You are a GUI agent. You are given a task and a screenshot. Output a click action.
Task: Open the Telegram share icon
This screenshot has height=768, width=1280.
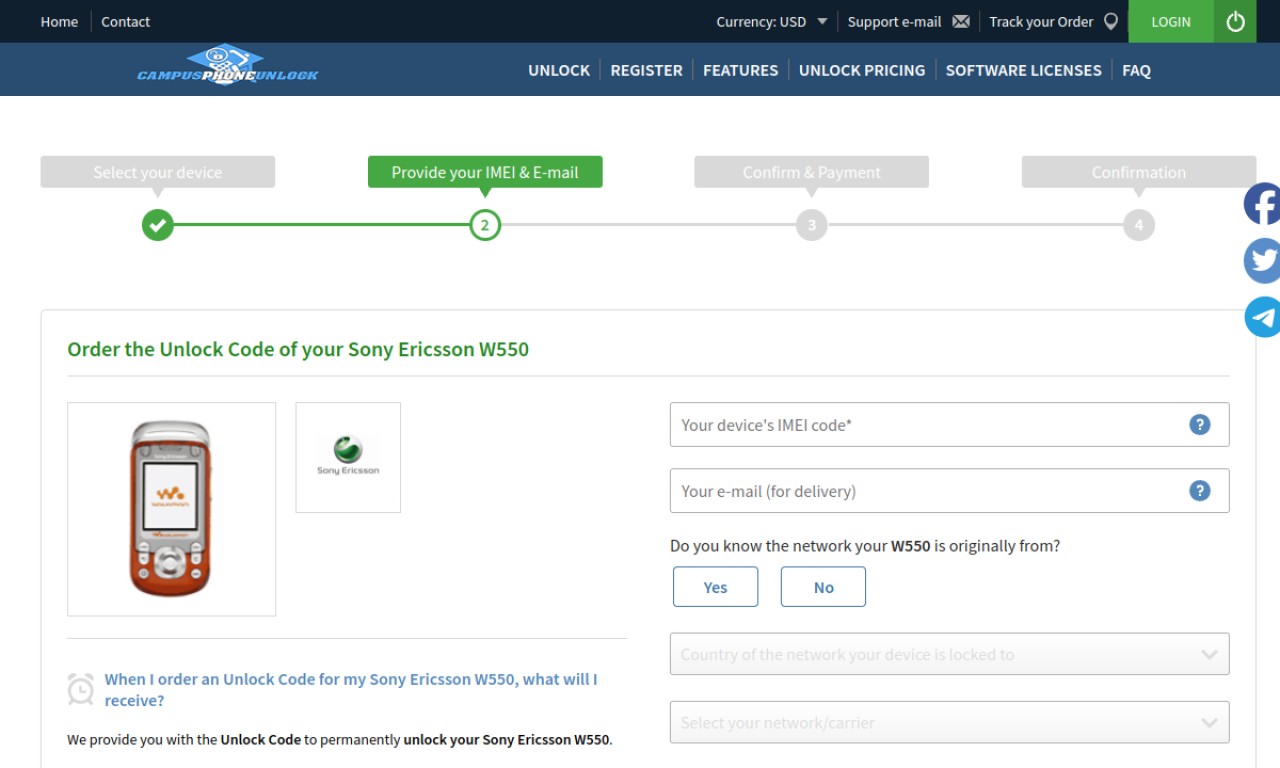pos(1262,317)
